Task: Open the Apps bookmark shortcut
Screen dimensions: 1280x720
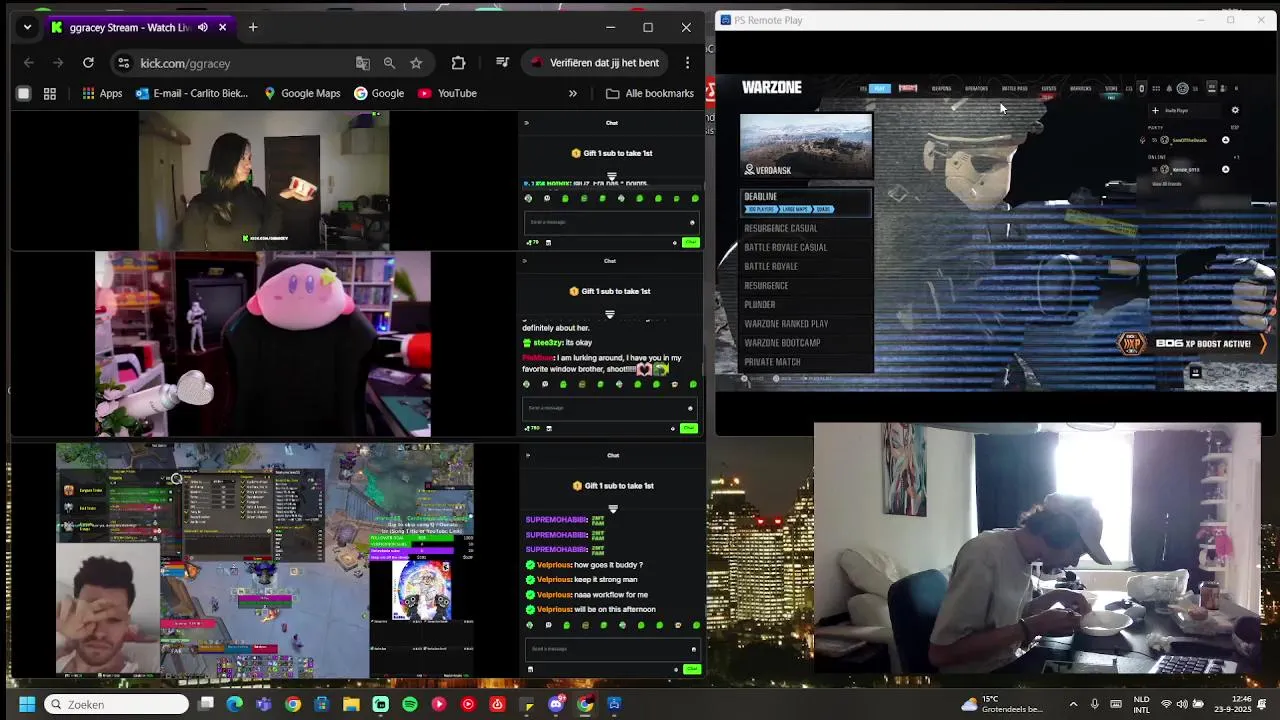Action: [x=102, y=93]
